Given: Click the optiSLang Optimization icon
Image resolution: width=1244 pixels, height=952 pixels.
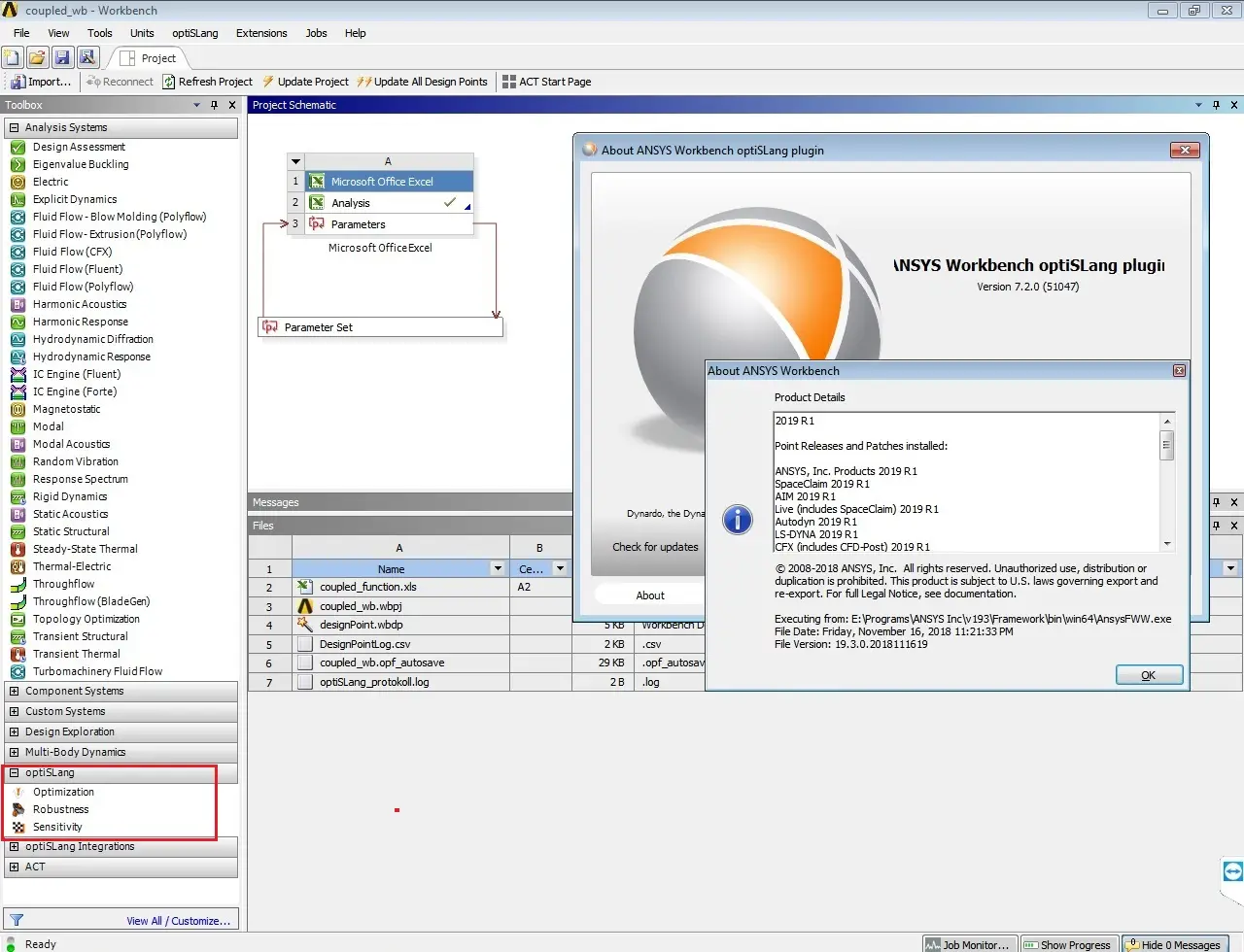Looking at the screenshot, I should pyautogui.click(x=17, y=792).
